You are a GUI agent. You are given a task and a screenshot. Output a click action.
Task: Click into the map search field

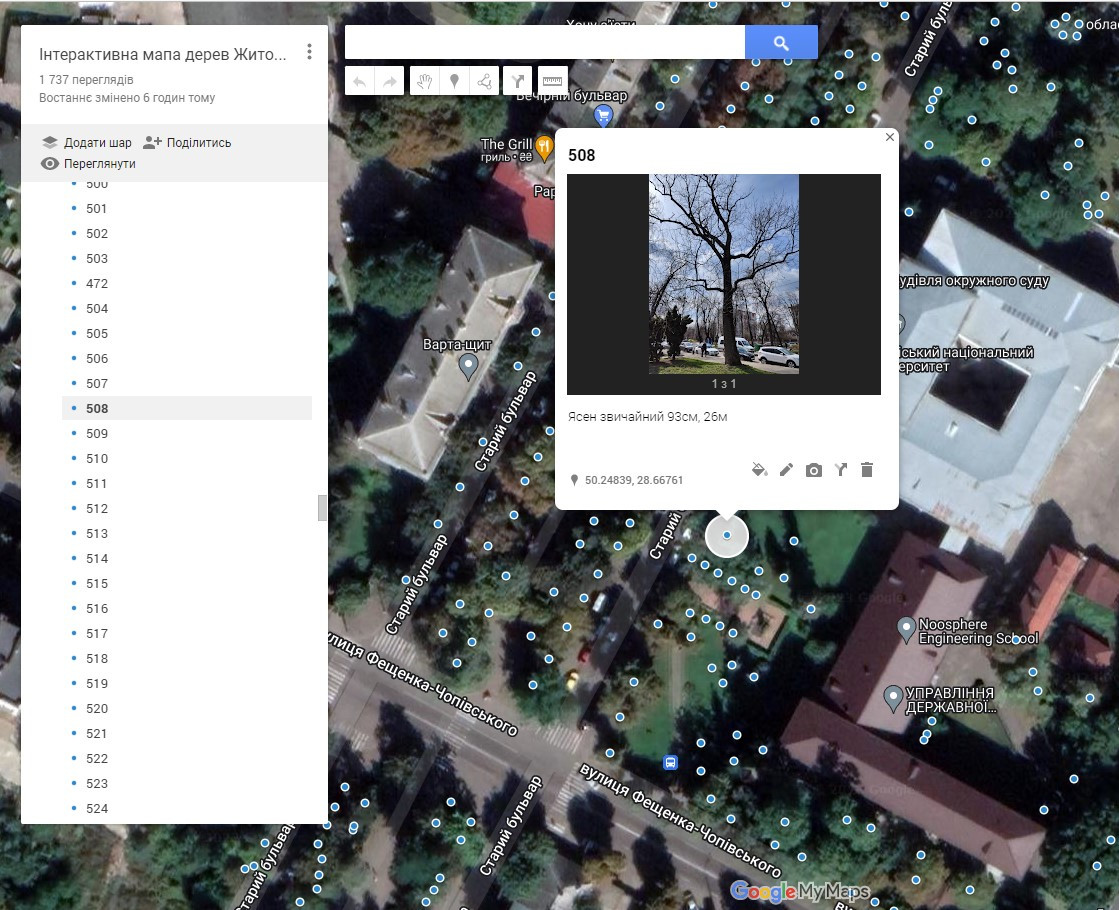pyautogui.click(x=545, y=43)
